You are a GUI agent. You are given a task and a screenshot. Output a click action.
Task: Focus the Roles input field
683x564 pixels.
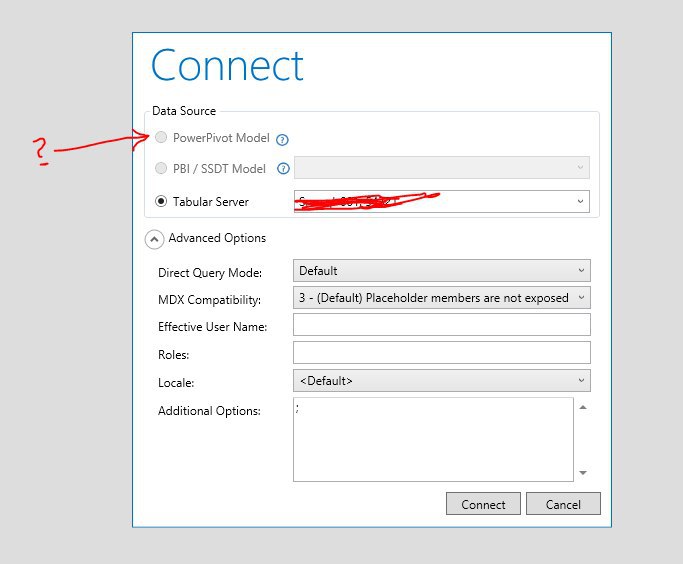click(x=442, y=353)
